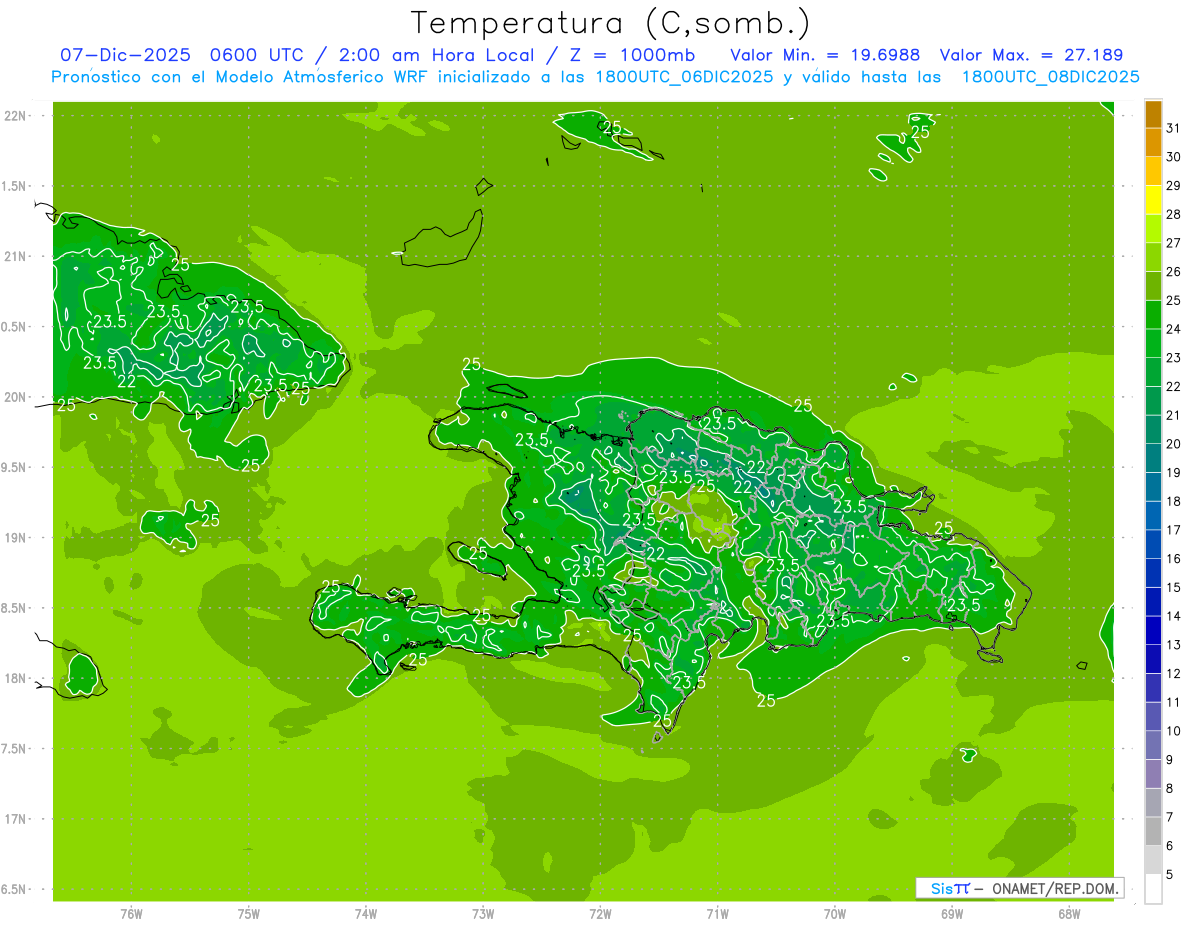The width and height of the screenshot is (1200, 927).
Task: Click the color bar segment between 25 and 26
Action: coord(1153,286)
